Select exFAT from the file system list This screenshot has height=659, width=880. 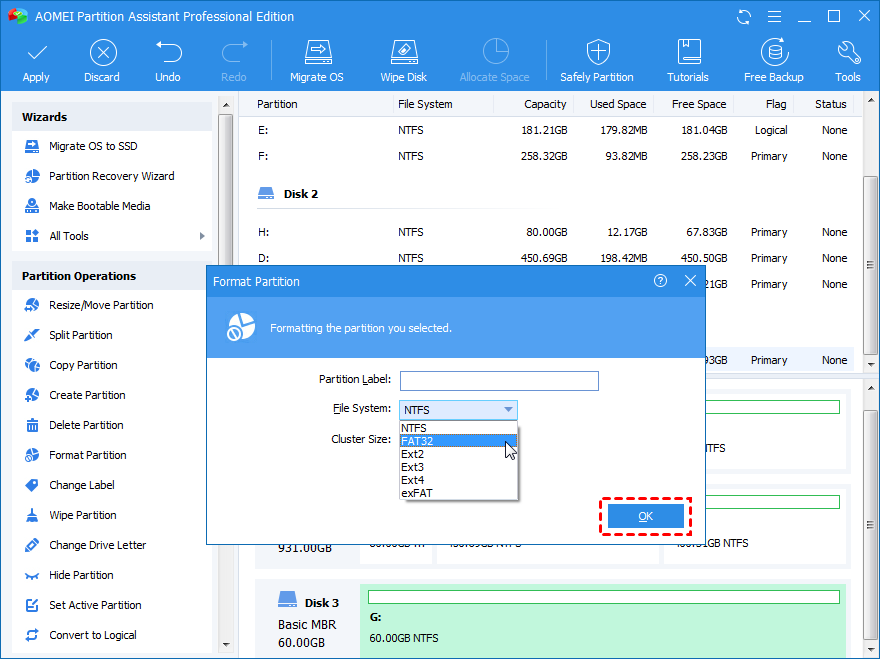(x=458, y=493)
